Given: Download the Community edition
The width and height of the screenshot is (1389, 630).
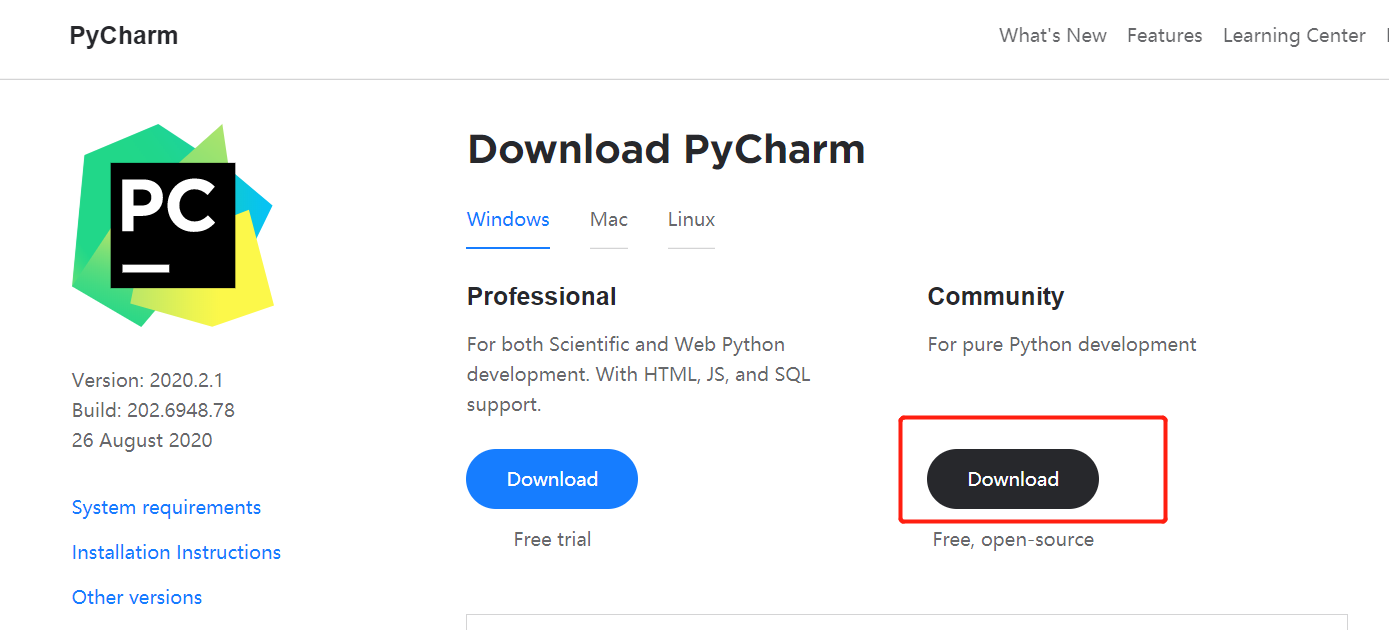Looking at the screenshot, I should 1012,479.
